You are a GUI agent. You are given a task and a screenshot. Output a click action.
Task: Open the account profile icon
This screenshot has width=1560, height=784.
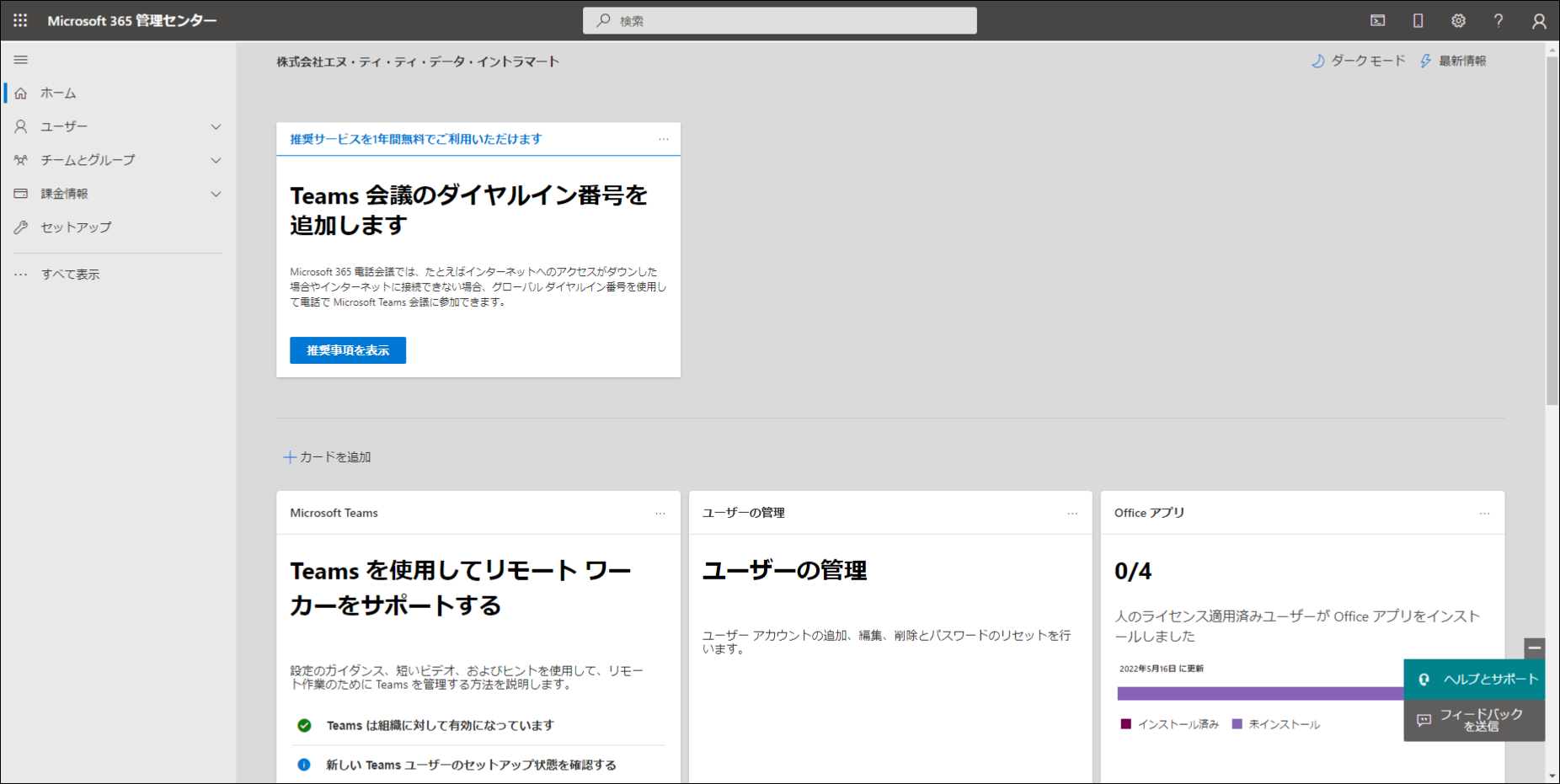(x=1539, y=21)
